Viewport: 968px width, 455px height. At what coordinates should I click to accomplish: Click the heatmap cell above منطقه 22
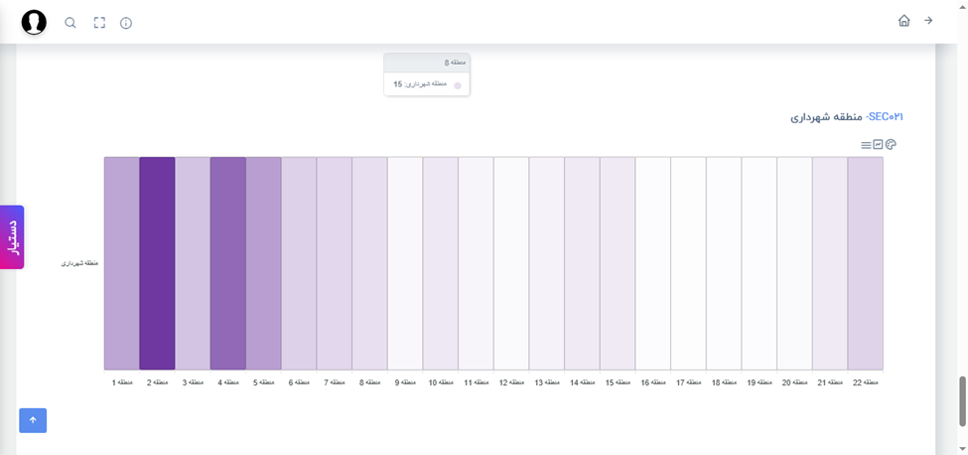pyautogui.click(x=866, y=263)
